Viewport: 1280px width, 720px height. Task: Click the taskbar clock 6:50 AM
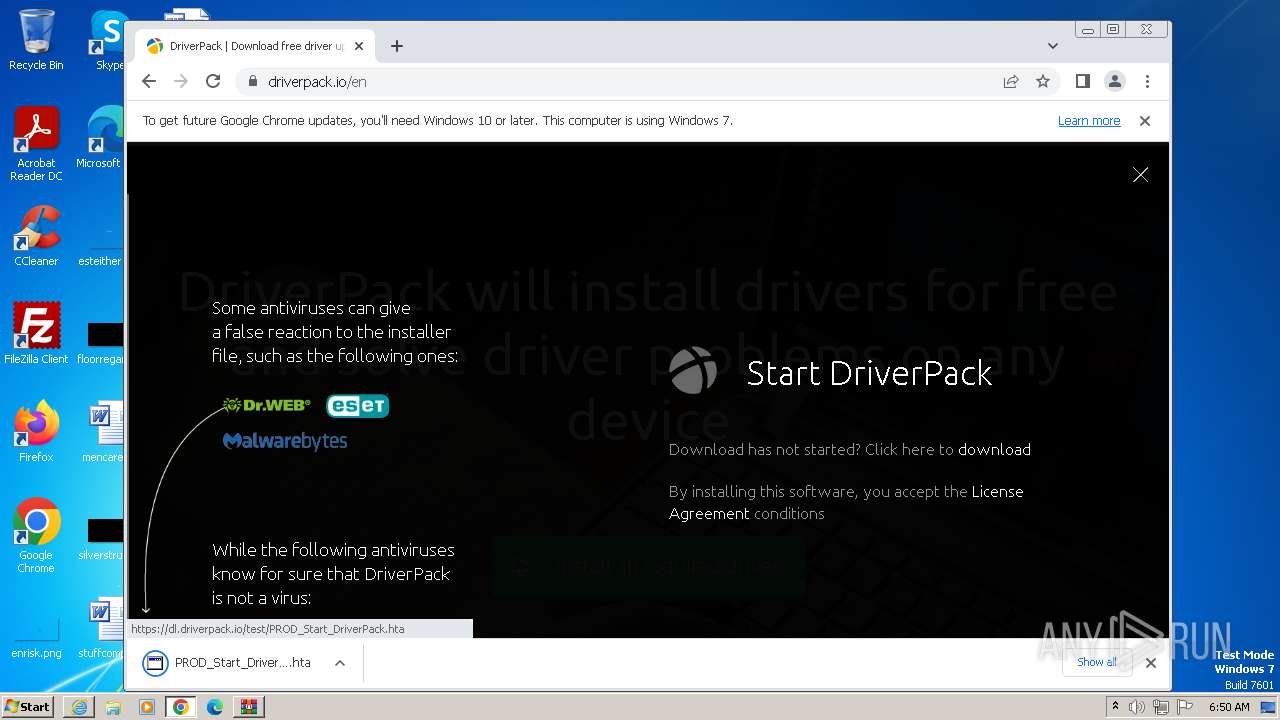click(1229, 707)
